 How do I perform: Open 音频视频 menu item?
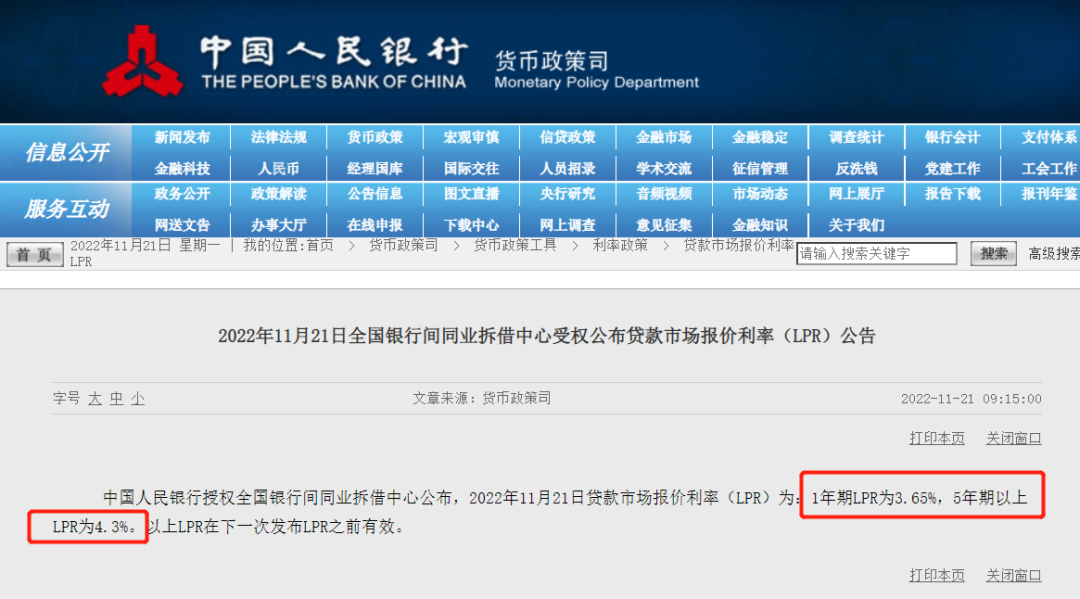[664, 194]
